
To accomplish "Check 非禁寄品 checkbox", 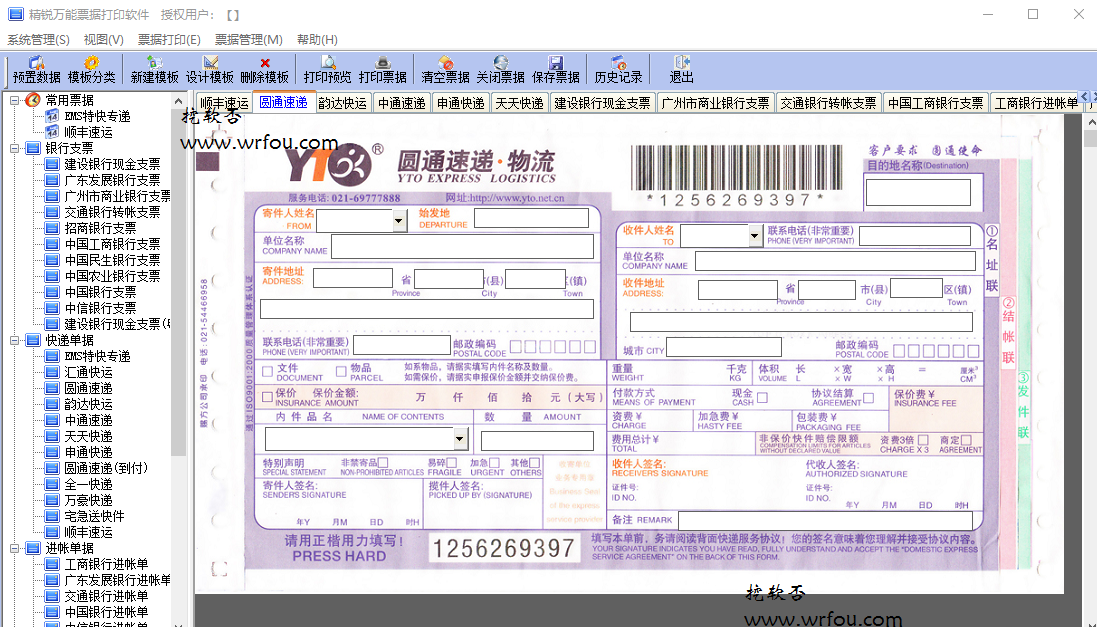I will (383, 463).
